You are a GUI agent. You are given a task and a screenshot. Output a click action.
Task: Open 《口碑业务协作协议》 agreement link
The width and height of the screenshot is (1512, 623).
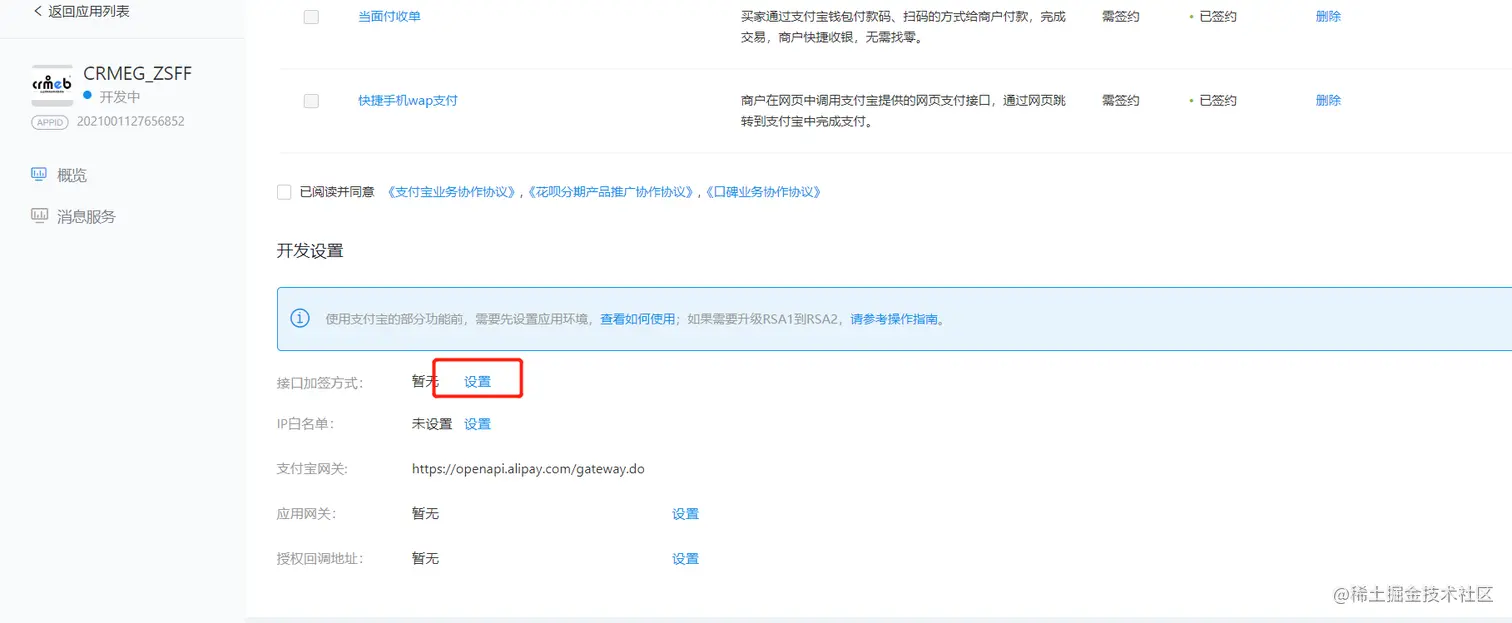coord(763,192)
